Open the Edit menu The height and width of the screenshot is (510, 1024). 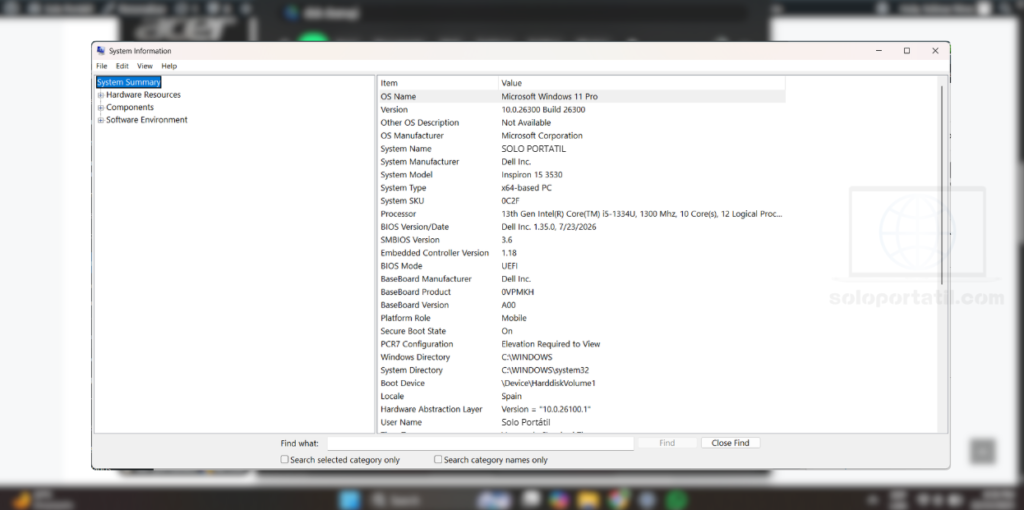point(122,66)
